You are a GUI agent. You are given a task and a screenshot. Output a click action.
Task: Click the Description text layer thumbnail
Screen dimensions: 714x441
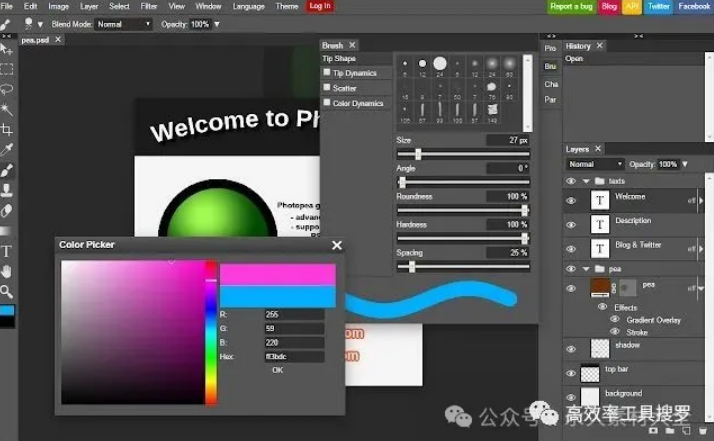[x=600, y=224]
